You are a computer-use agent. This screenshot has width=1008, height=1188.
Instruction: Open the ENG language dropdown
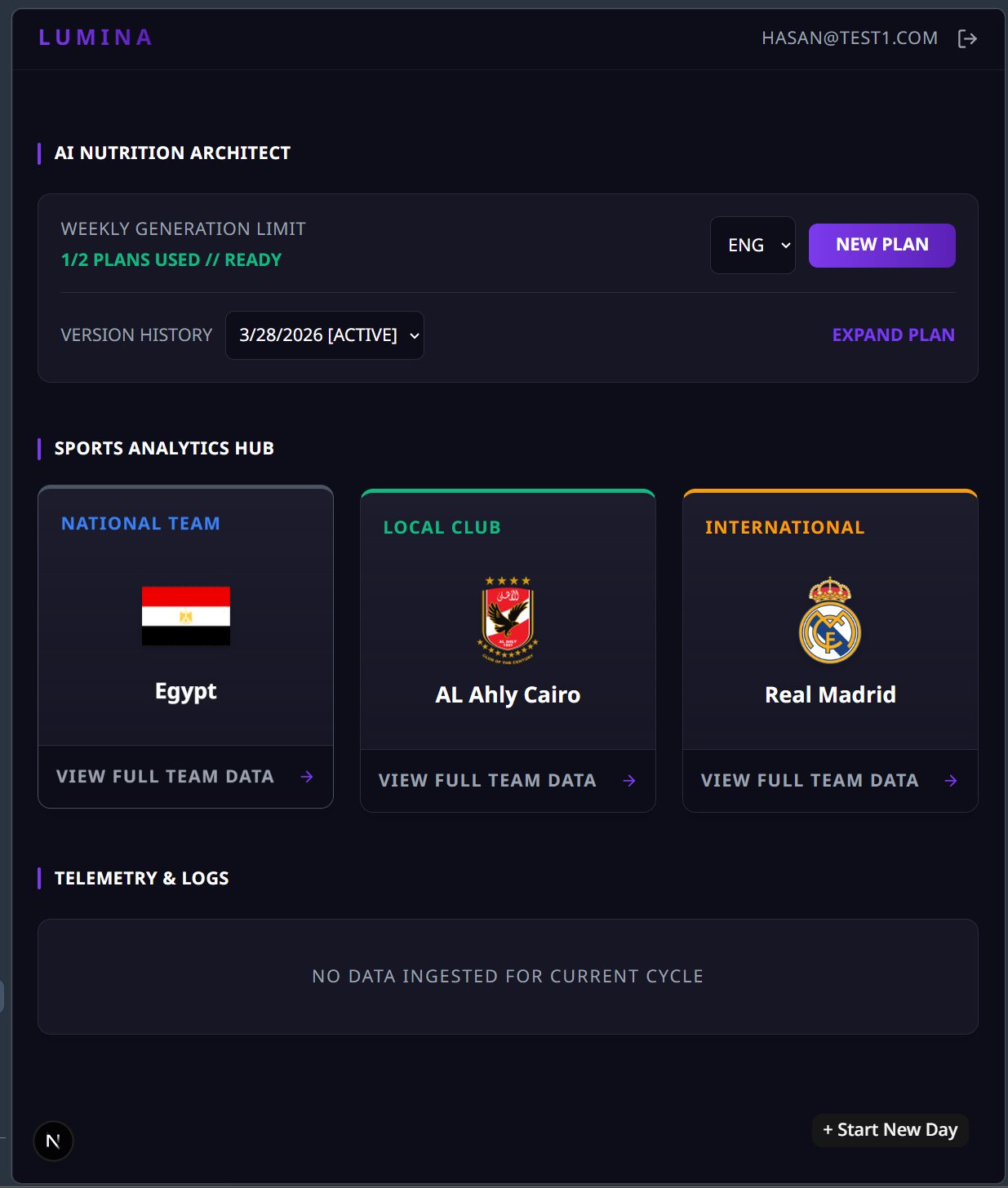tap(753, 245)
